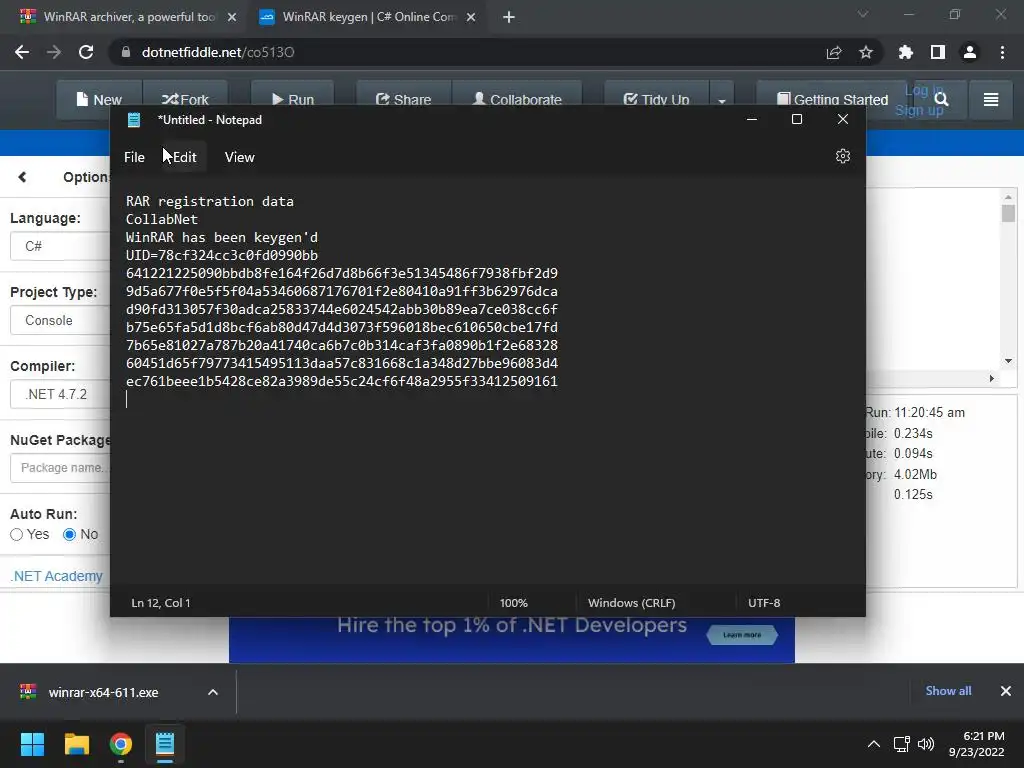The height and width of the screenshot is (768, 1024).
Task: Open Compiler dropdown showing .NET 4.7.2
Action: coord(60,394)
